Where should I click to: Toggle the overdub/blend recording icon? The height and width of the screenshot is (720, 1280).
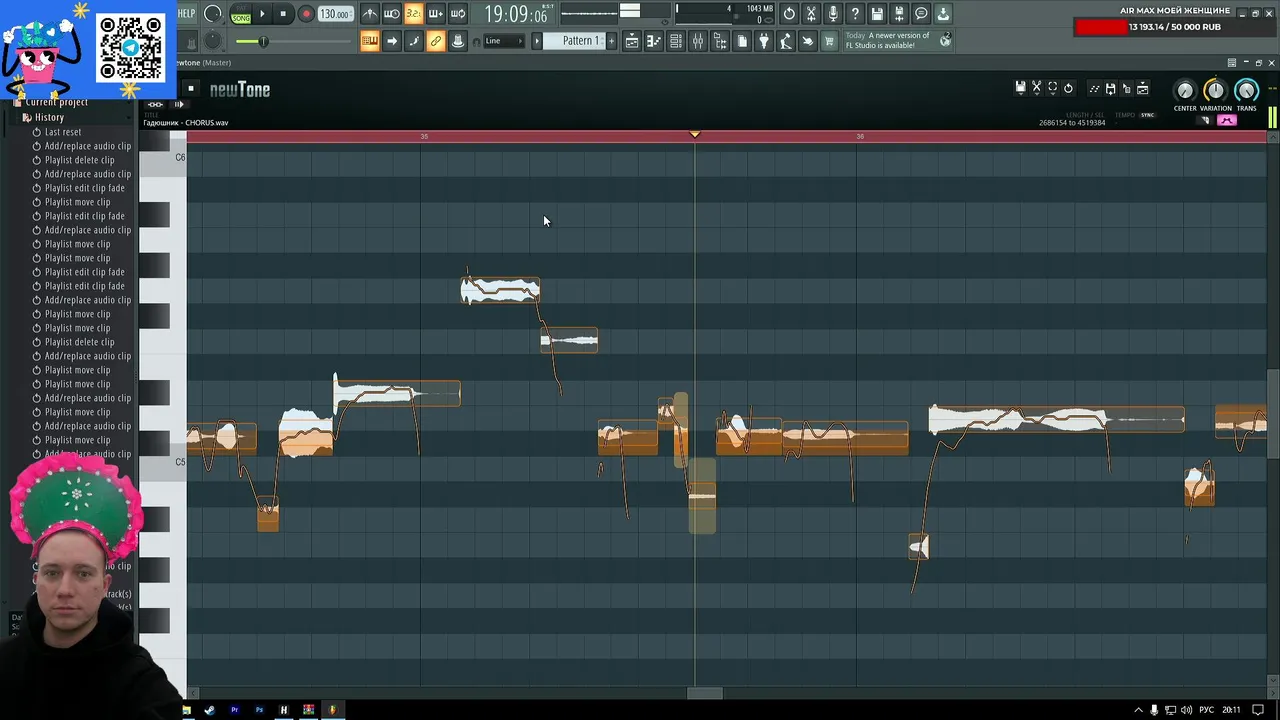436,14
